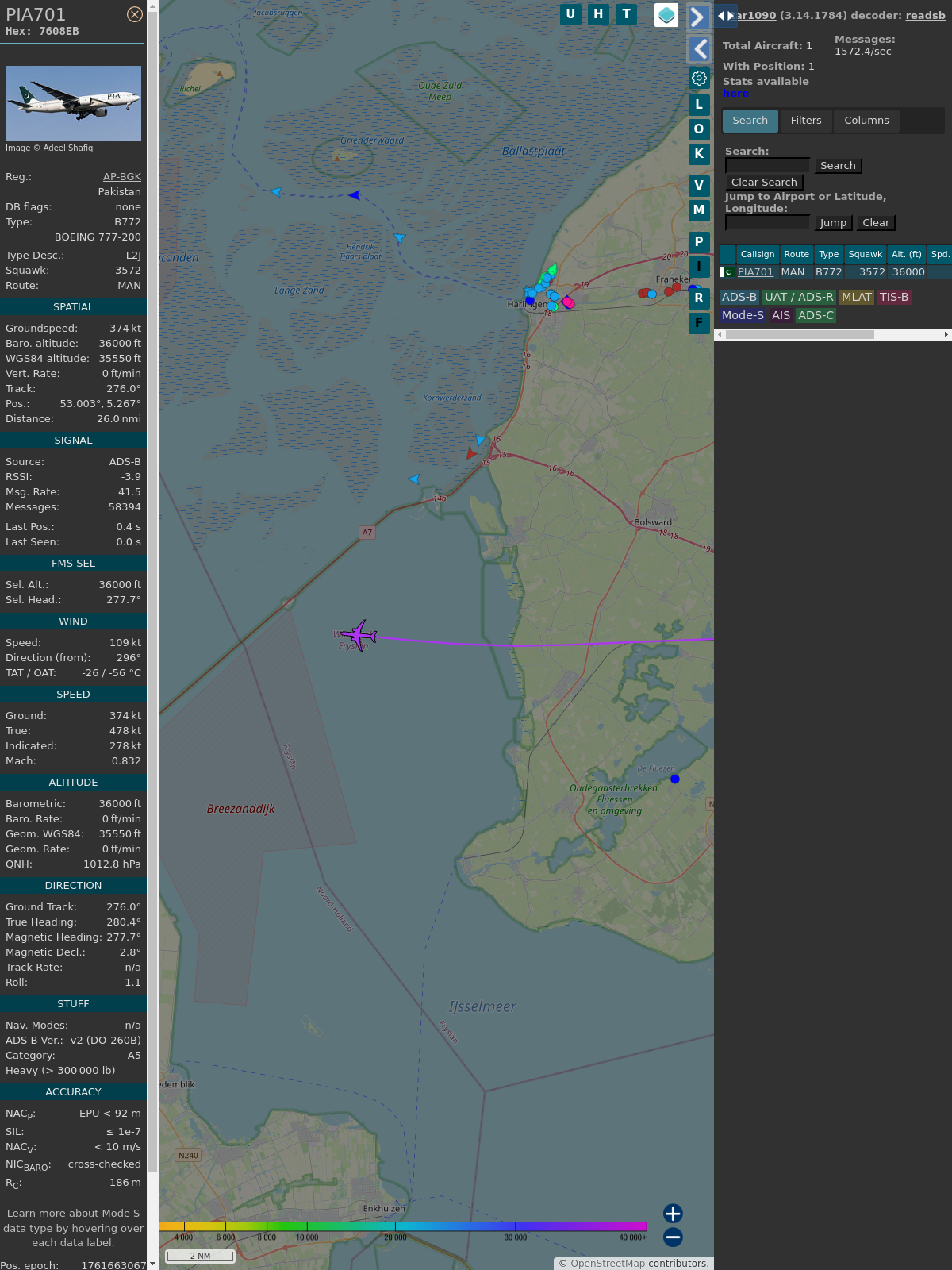Click the sidebar width toggle arrows
The height and width of the screenshot is (1270, 952).
[725, 15]
